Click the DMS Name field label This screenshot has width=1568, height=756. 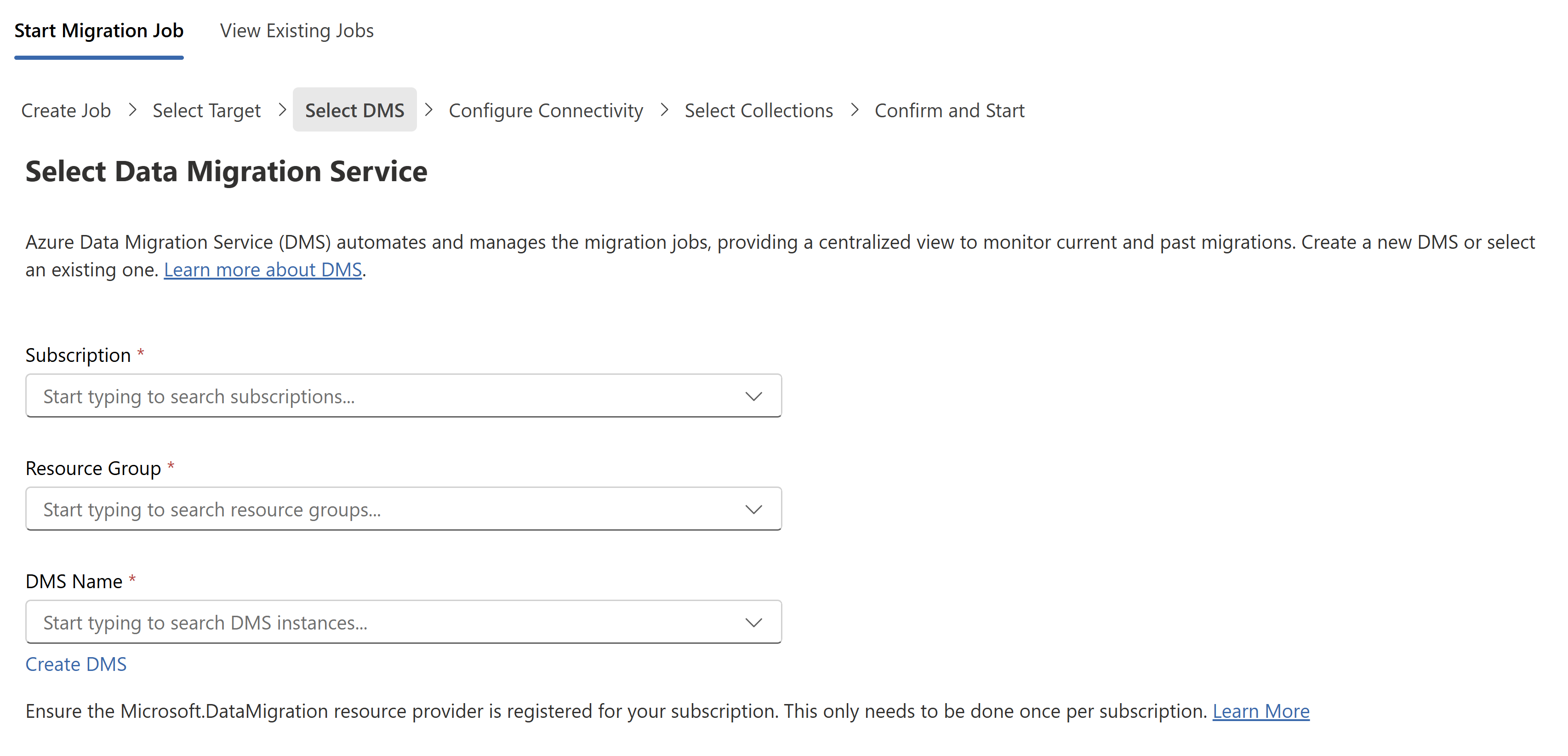74,581
